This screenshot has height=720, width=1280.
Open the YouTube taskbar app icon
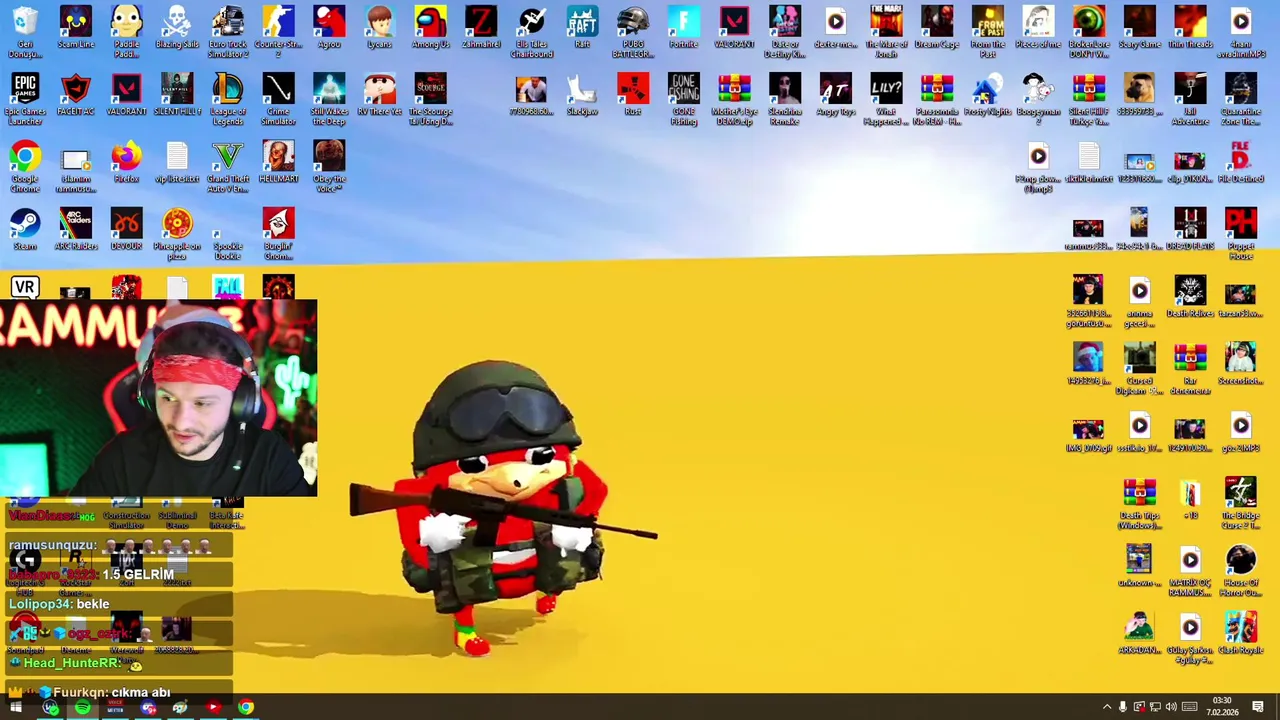pos(213,707)
